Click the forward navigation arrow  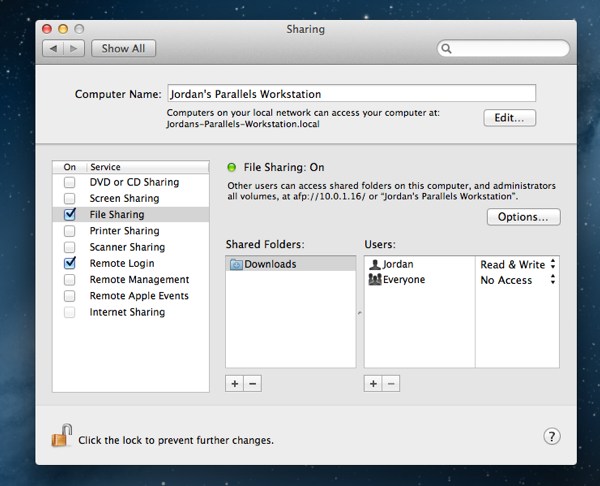(76, 48)
